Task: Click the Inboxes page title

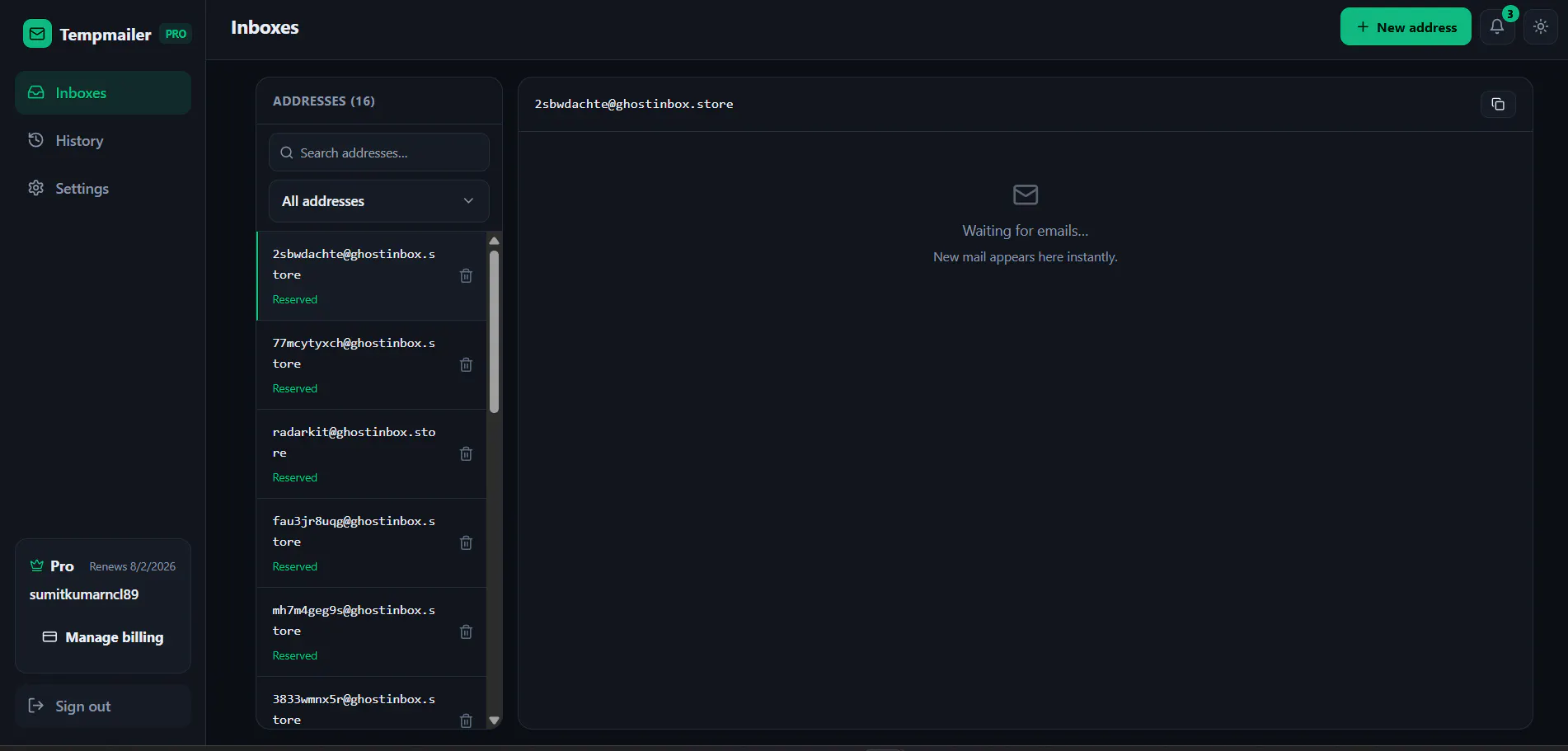Action: click(x=265, y=27)
